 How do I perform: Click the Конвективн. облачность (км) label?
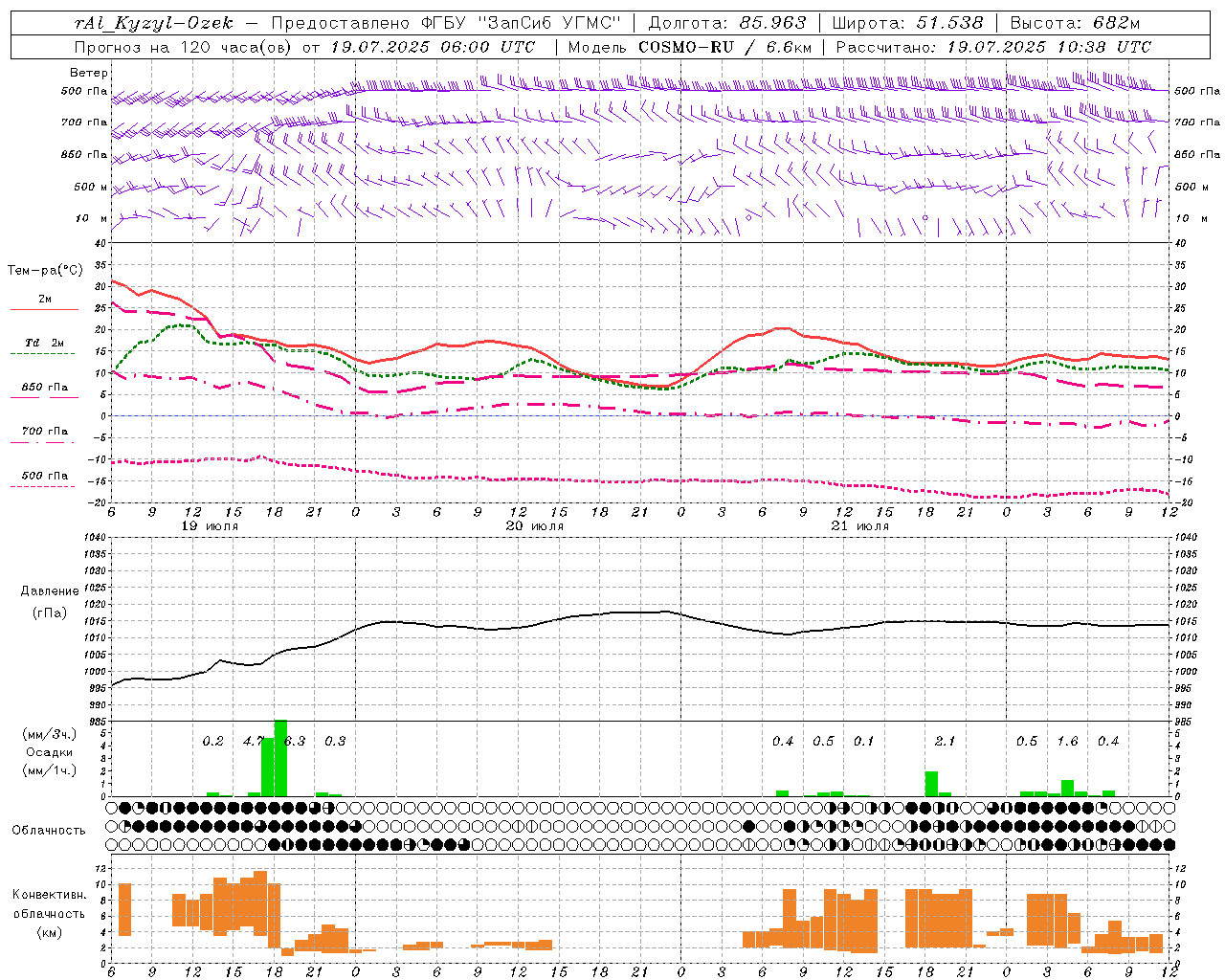tap(49, 913)
